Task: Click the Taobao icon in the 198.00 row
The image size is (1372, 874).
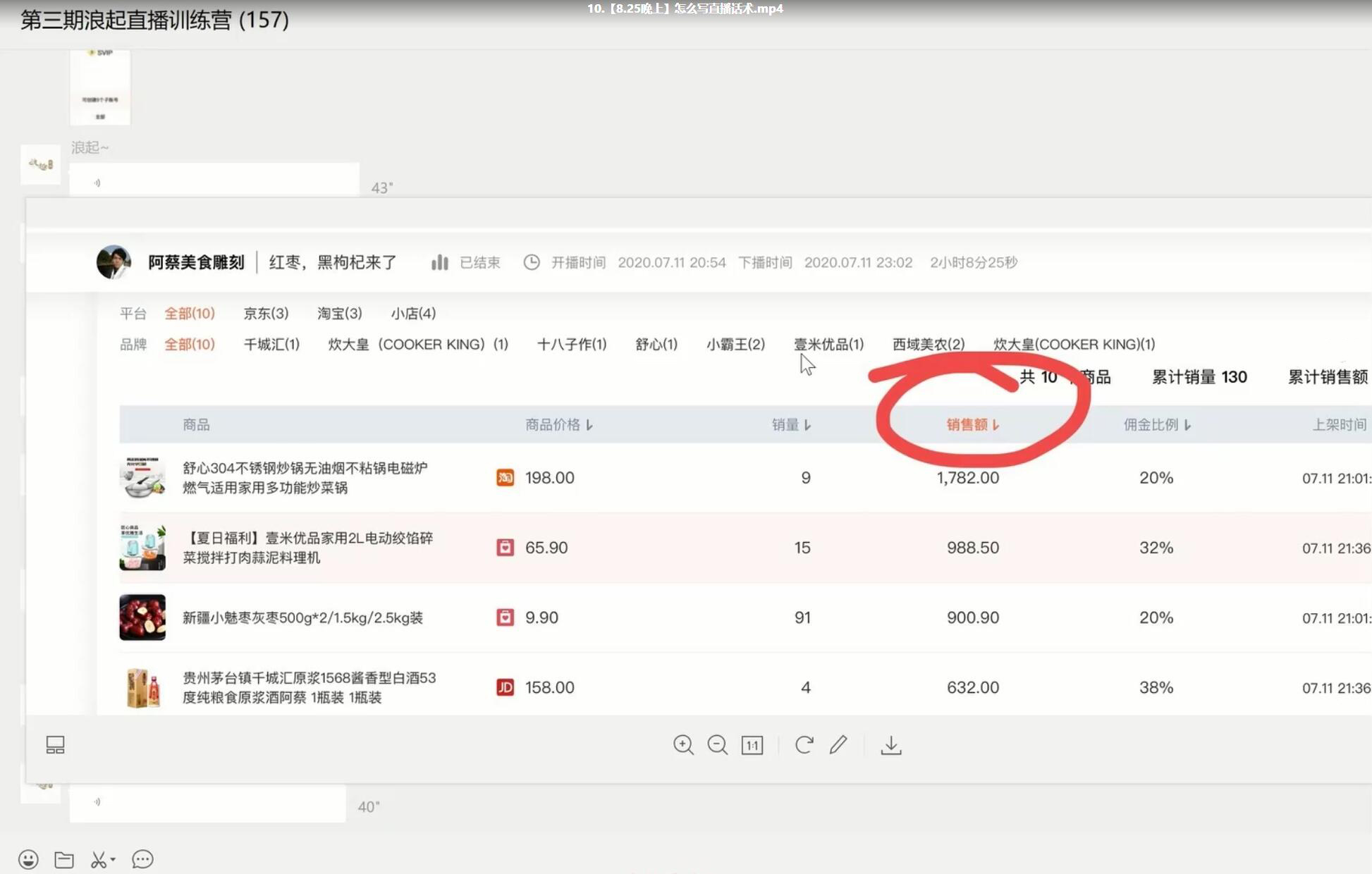Action: (x=505, y=478)
